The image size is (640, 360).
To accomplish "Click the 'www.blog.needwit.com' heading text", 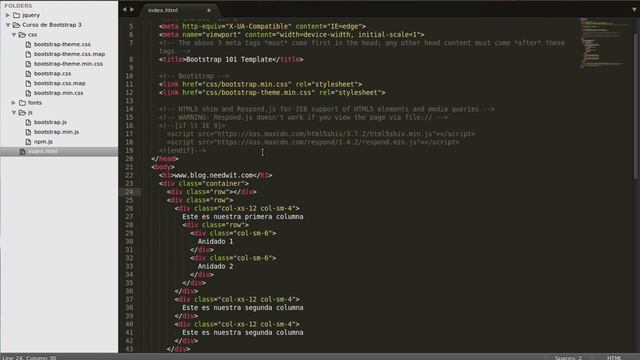I will [213, 176].
